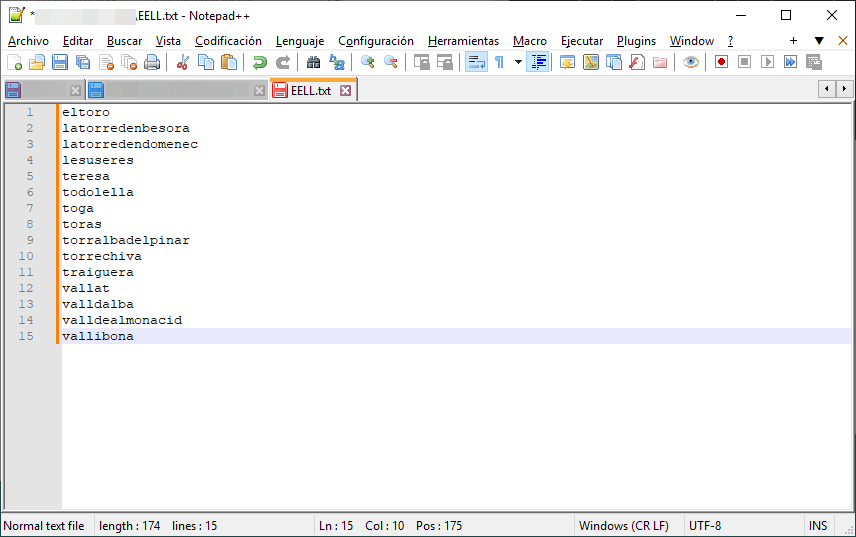
Task: Paste using the clipboard icon
Action: point(229,62)
